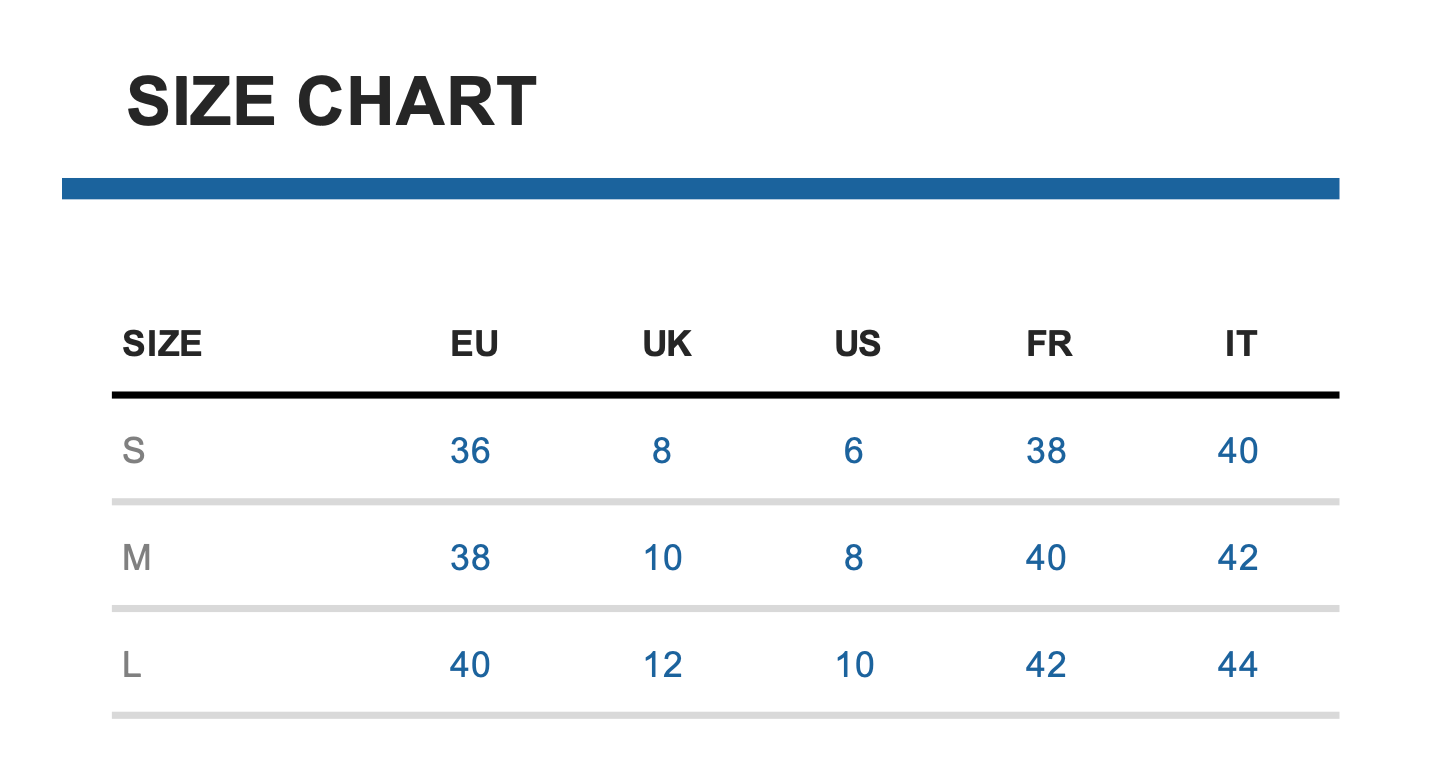The image size is (1434, 784).
Task: Click the SIZE column header
Action: [x=162, y=344]
